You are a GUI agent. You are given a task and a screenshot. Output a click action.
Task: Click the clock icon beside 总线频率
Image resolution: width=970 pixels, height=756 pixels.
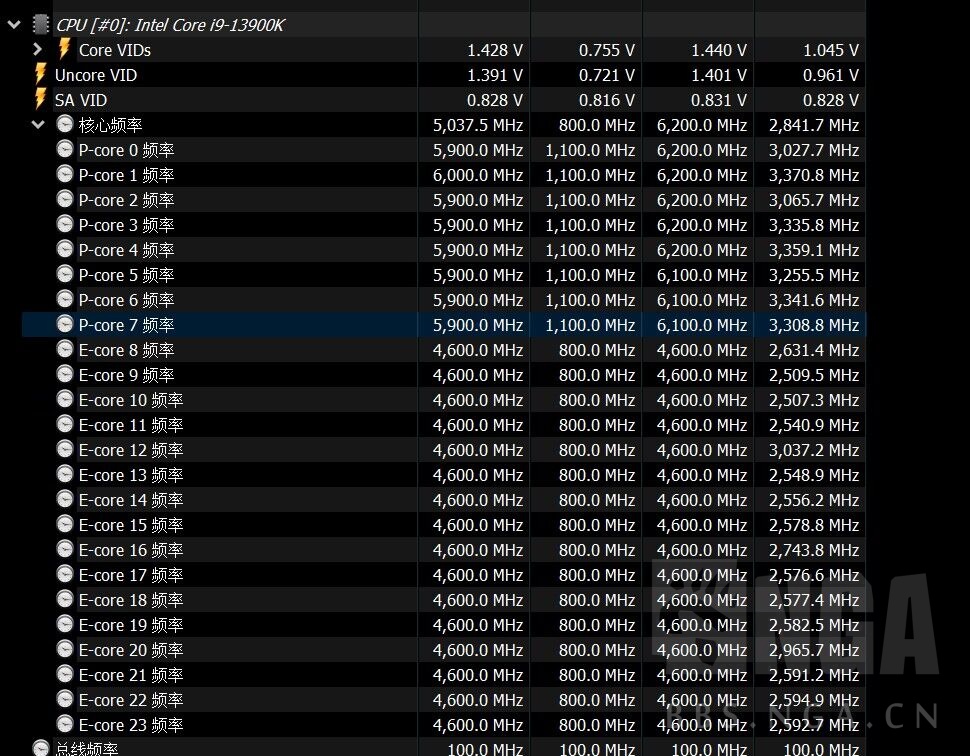pos(41,748)
